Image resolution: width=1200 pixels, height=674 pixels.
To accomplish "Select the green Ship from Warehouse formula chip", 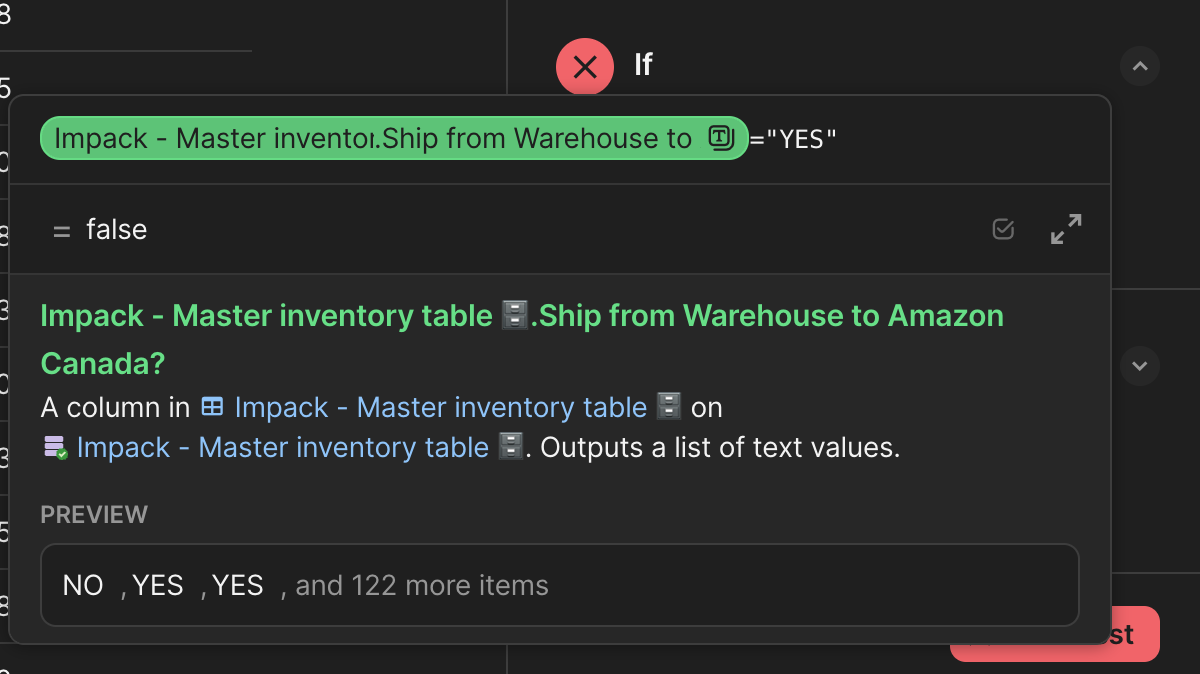I will 394,138.
